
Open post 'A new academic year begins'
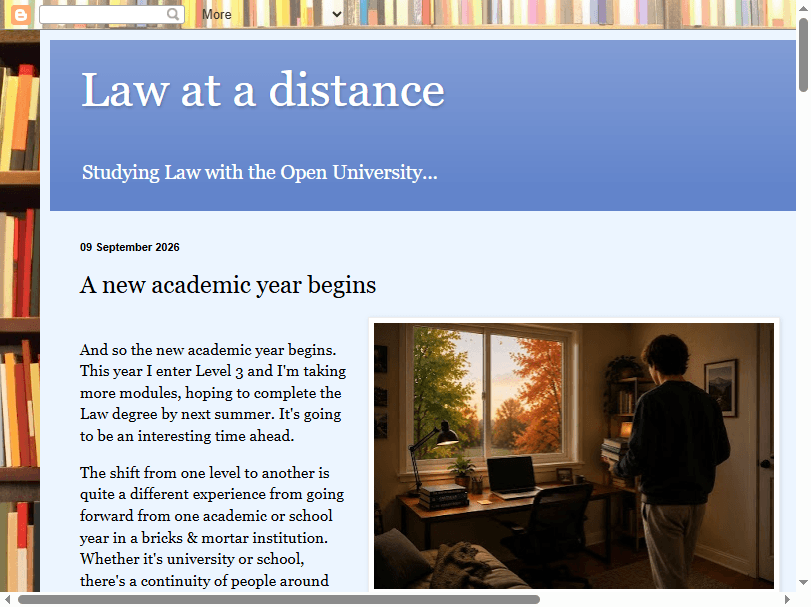(228, 285)
